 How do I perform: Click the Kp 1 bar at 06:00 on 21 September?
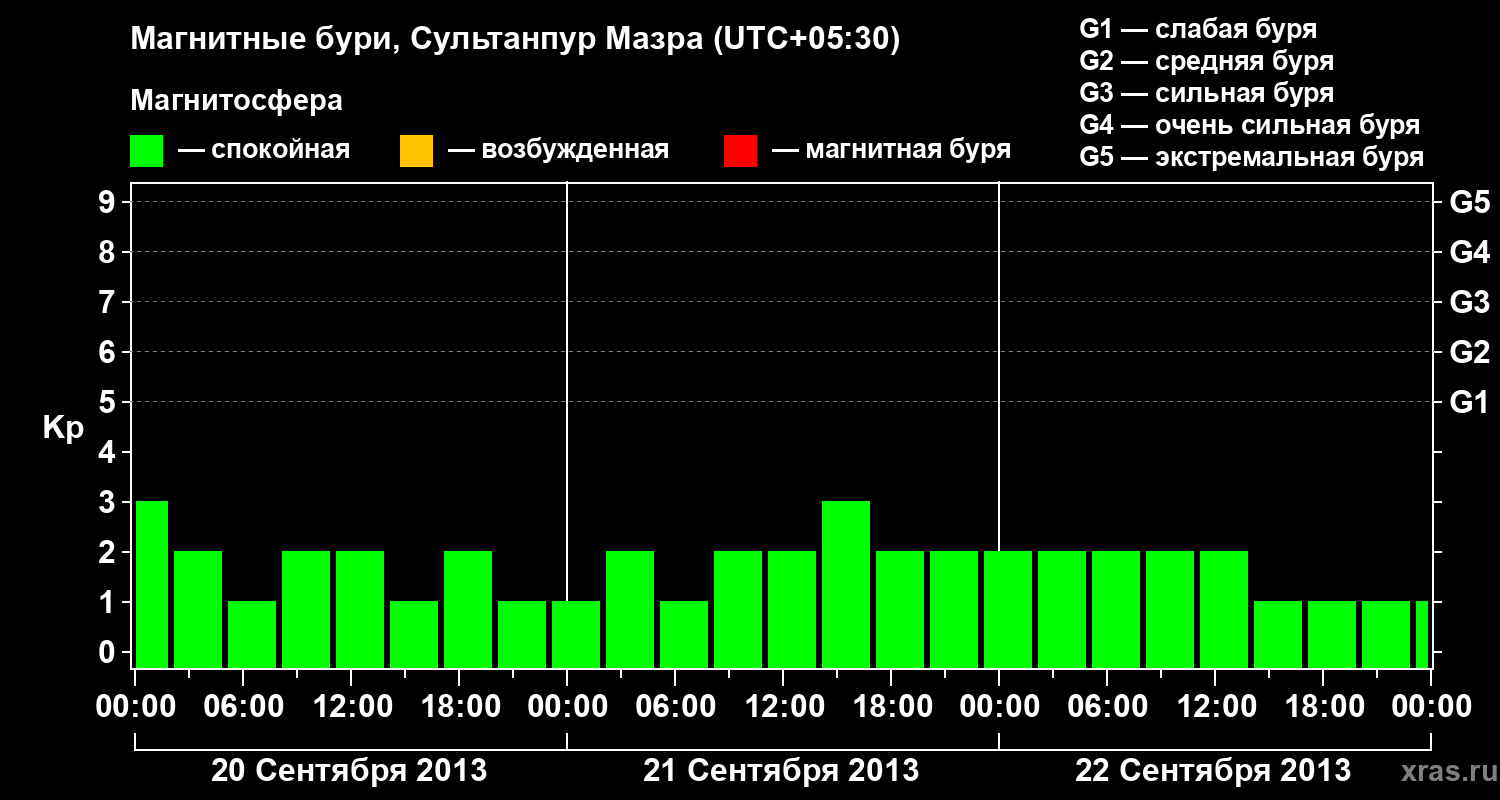[x=684, y=634]
